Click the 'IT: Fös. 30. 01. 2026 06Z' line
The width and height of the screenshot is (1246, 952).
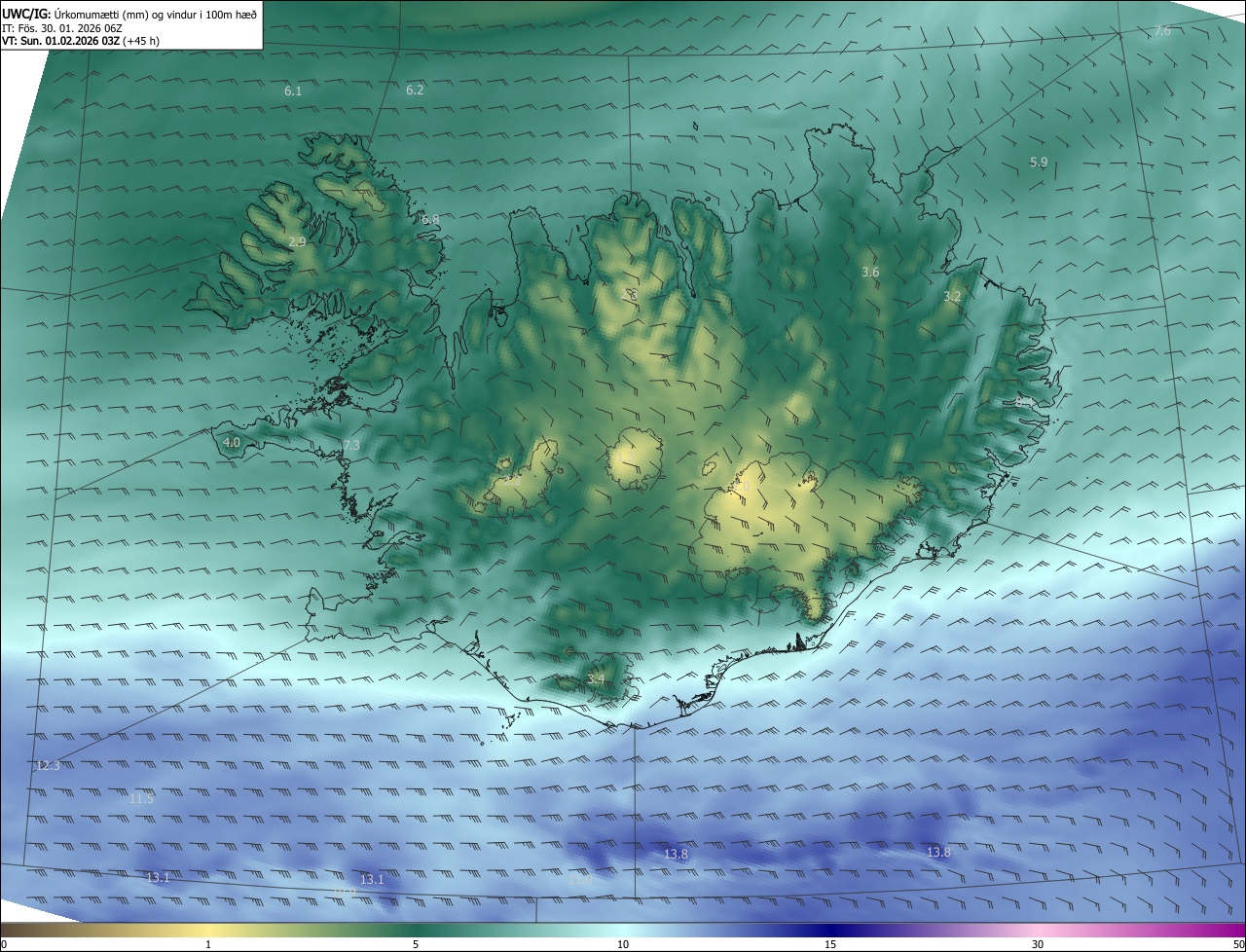61,28
